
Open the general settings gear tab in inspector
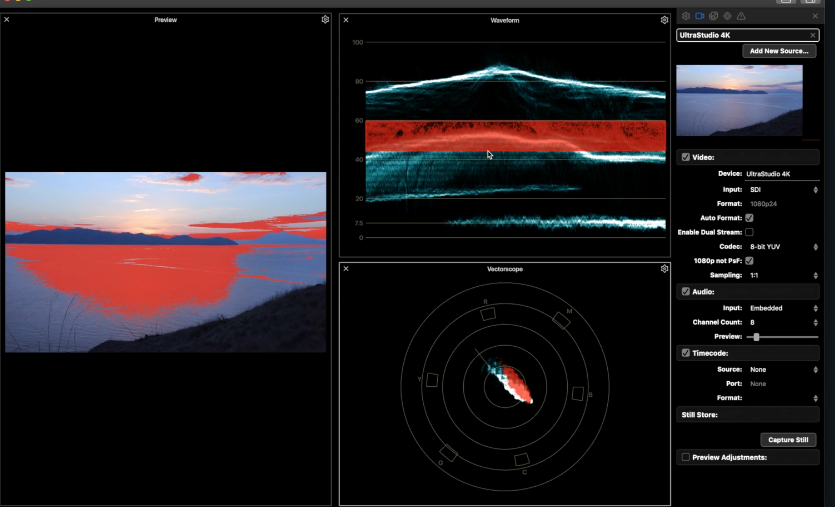click(686, 17)
